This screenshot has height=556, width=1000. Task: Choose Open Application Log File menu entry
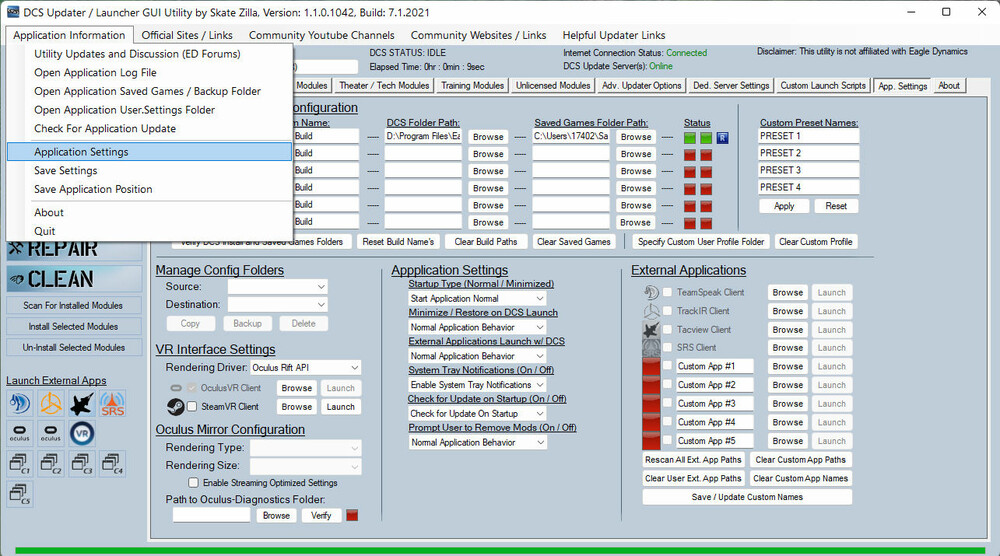click(x=149, y=73)
